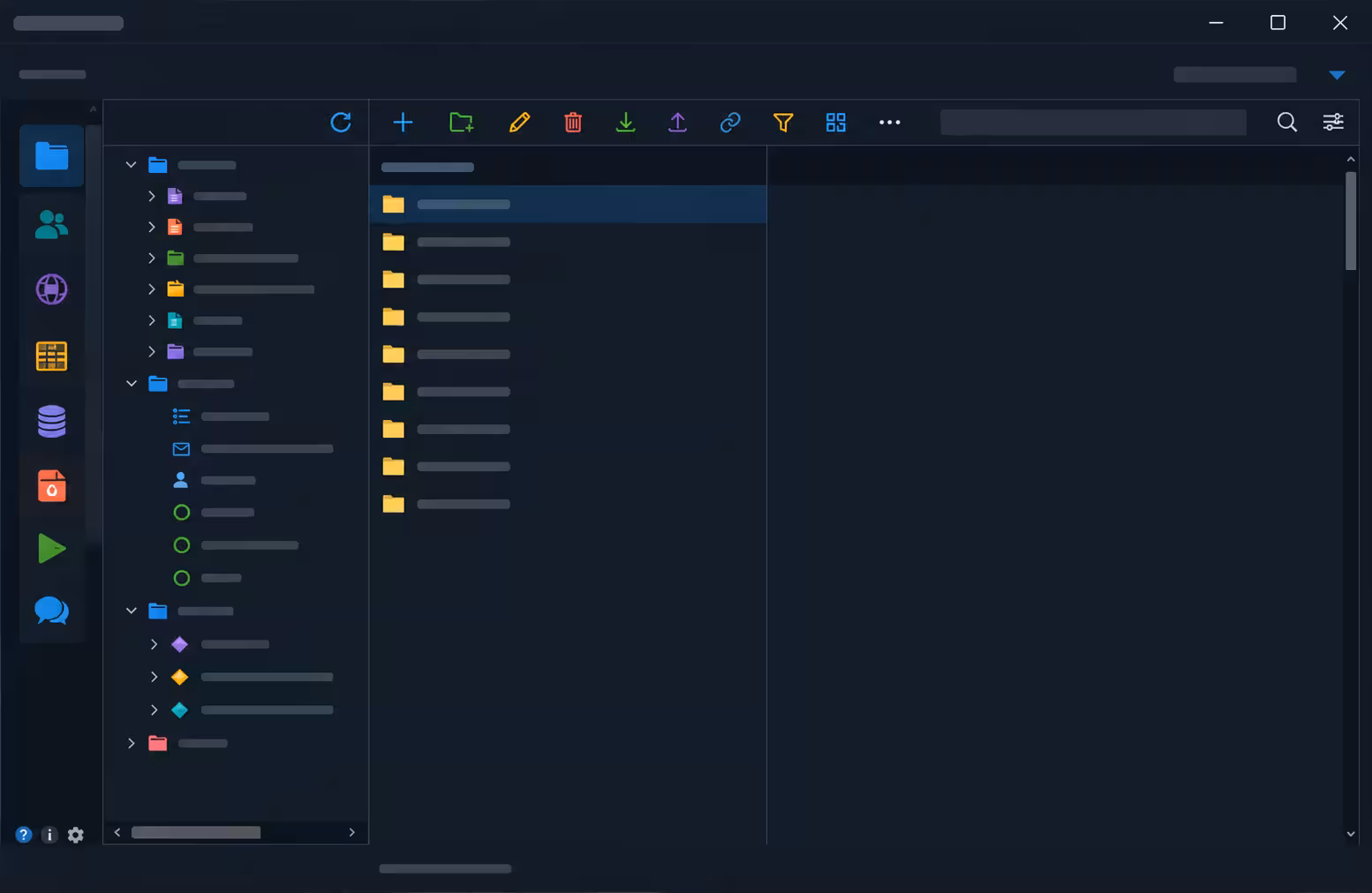
Task: Open the orange table grid sidebar section
Action: point(51,356)
